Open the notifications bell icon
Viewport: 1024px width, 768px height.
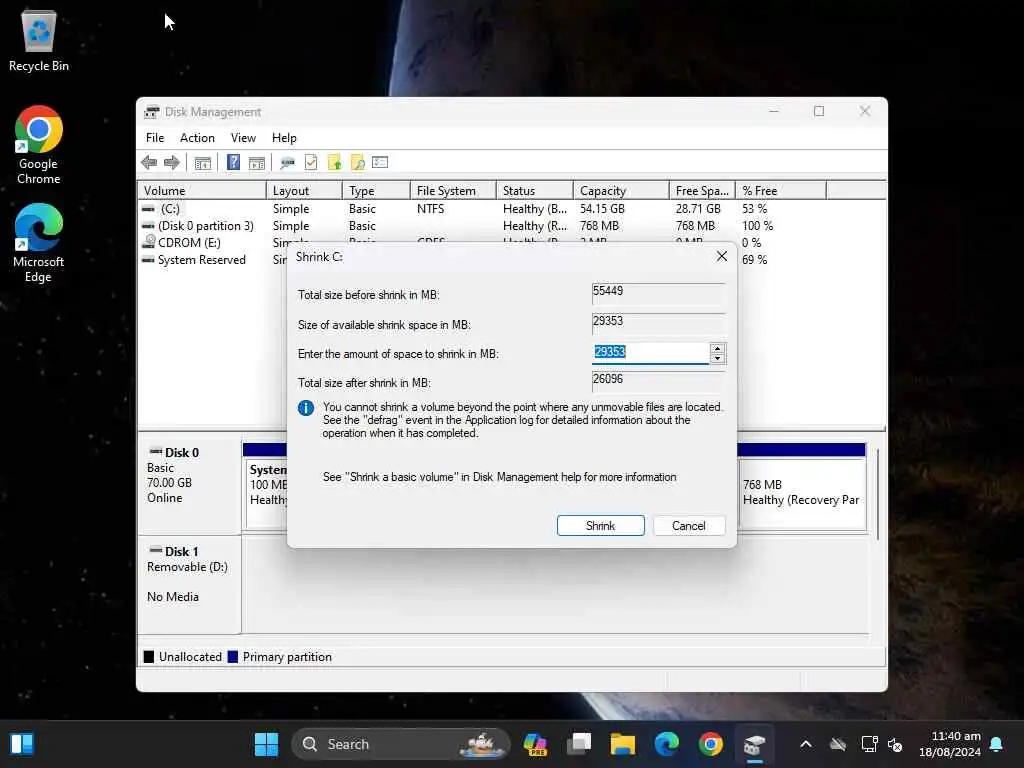click(x=997, y=744)
